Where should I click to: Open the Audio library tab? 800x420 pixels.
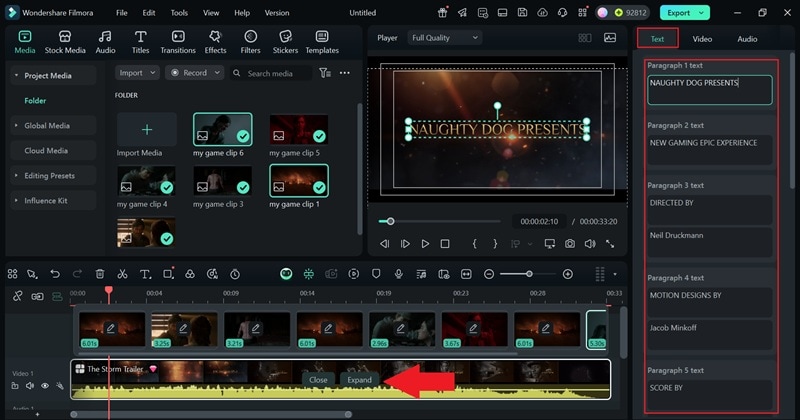point(105,42)
